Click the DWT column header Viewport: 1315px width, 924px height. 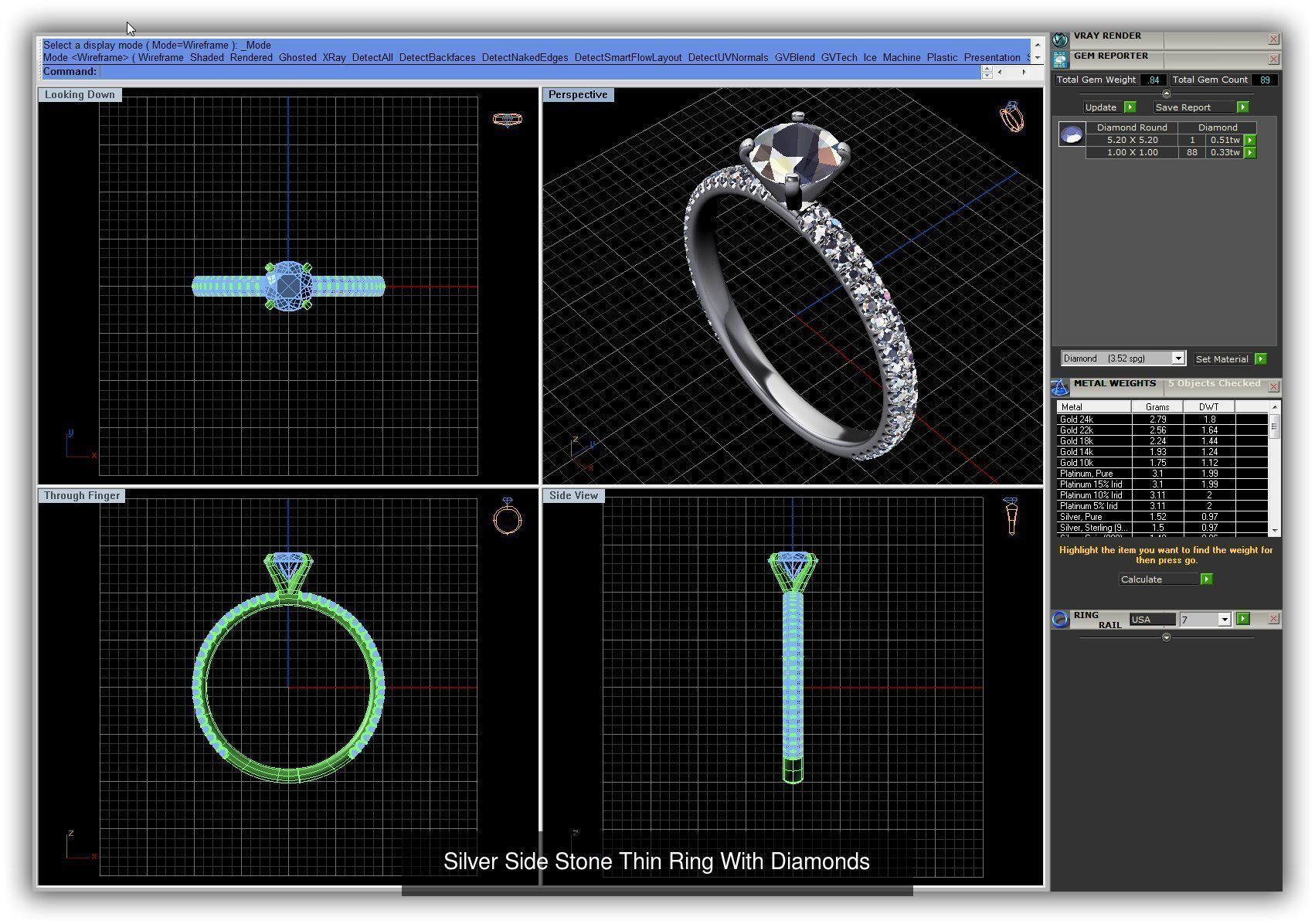coord(1209,407)
